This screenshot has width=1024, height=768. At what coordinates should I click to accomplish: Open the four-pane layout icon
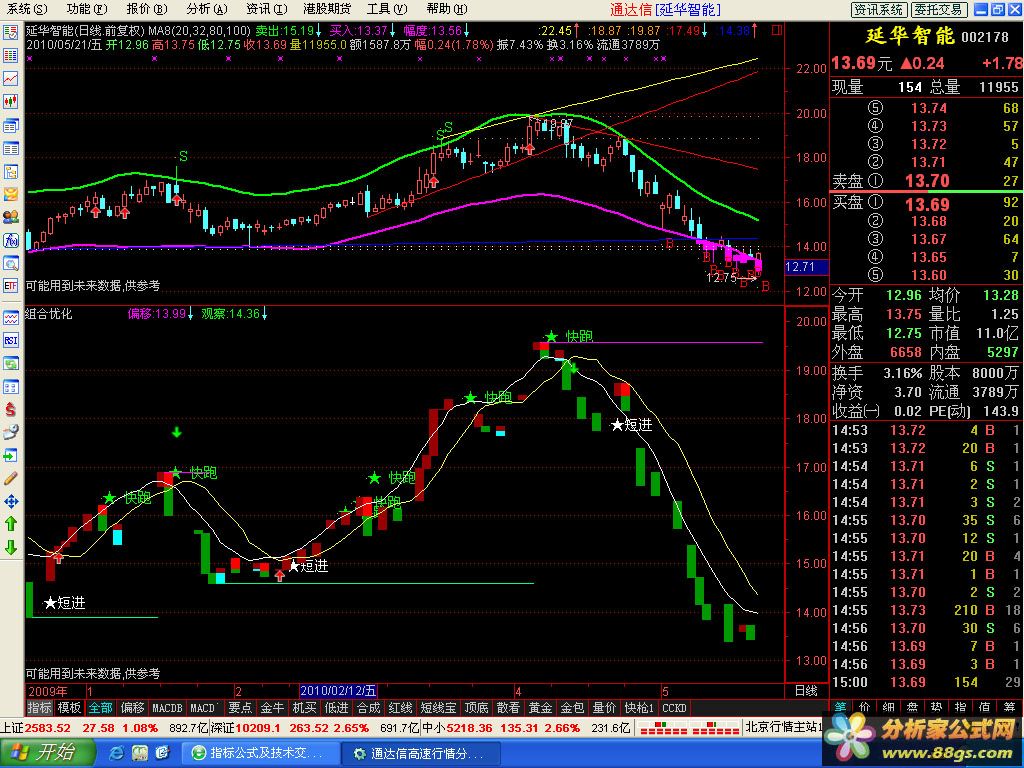pos(10,387)
